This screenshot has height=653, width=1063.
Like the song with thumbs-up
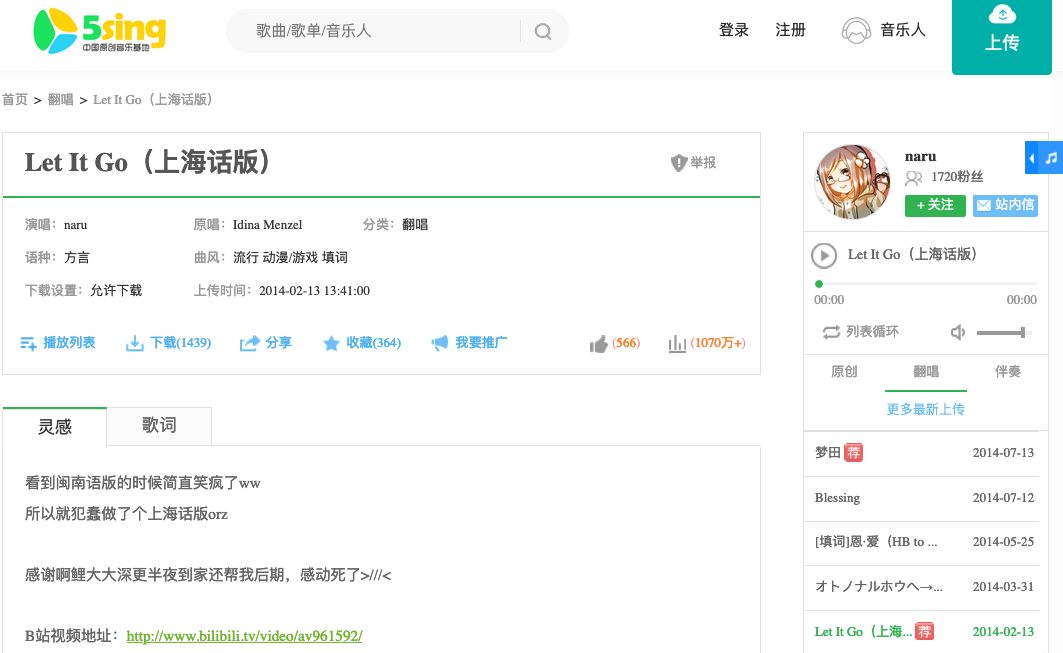click(x=599, y=344)
